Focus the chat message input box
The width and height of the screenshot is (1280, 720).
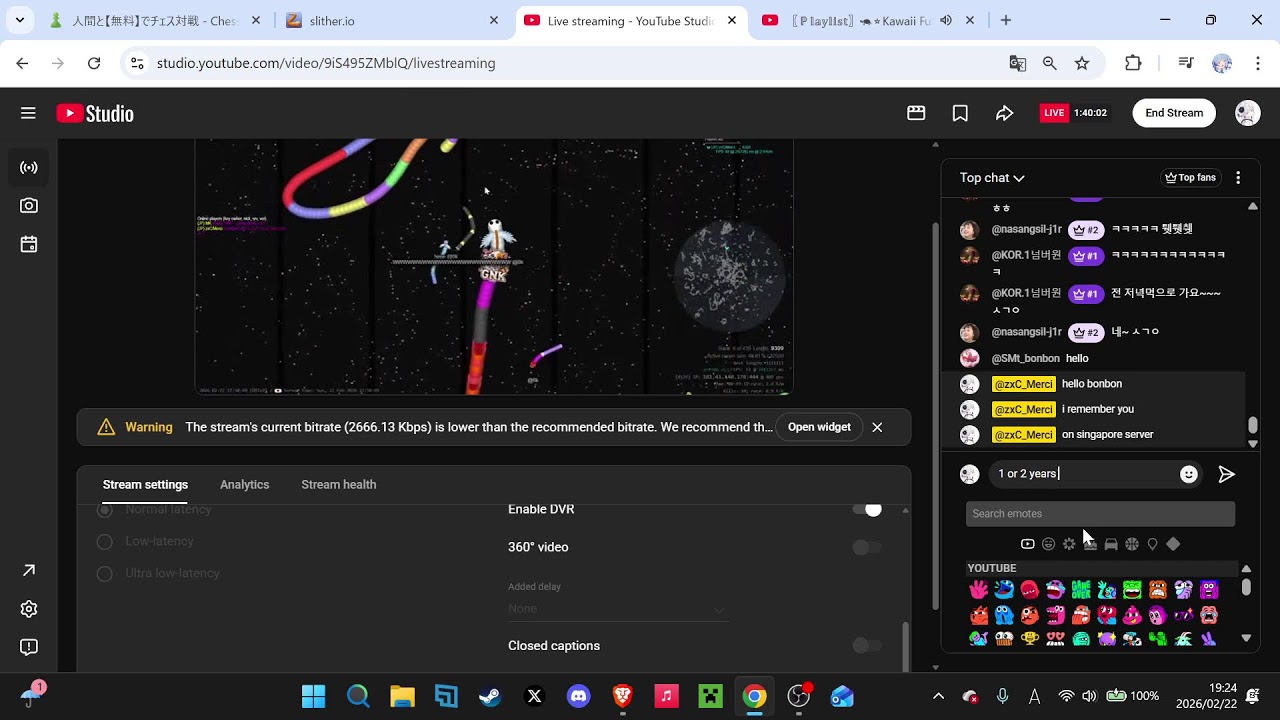pos(1085,474)
